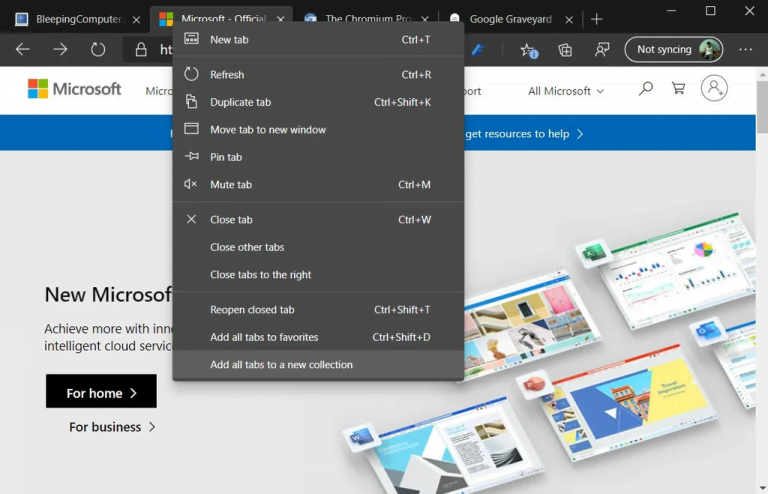Close the Google Graveyard tab
The image size is (768, 494).
tap(569, 20)
